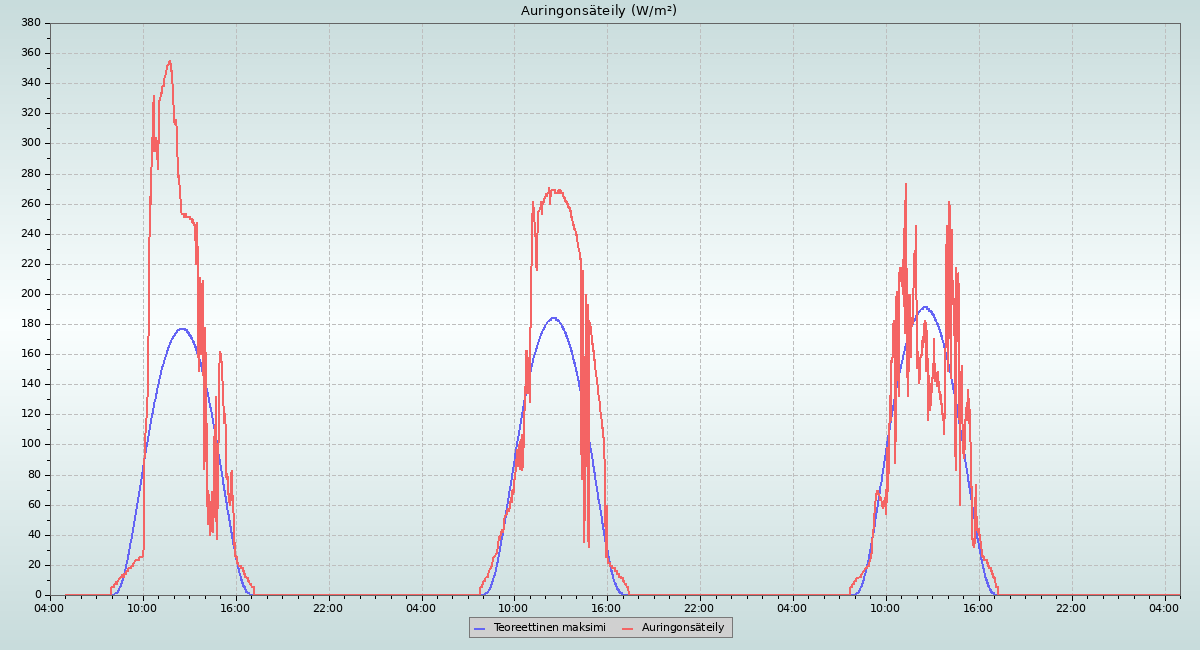Click the top of the middle blue curve
This screenshot has height=650, width=1200.
point(554,318)
